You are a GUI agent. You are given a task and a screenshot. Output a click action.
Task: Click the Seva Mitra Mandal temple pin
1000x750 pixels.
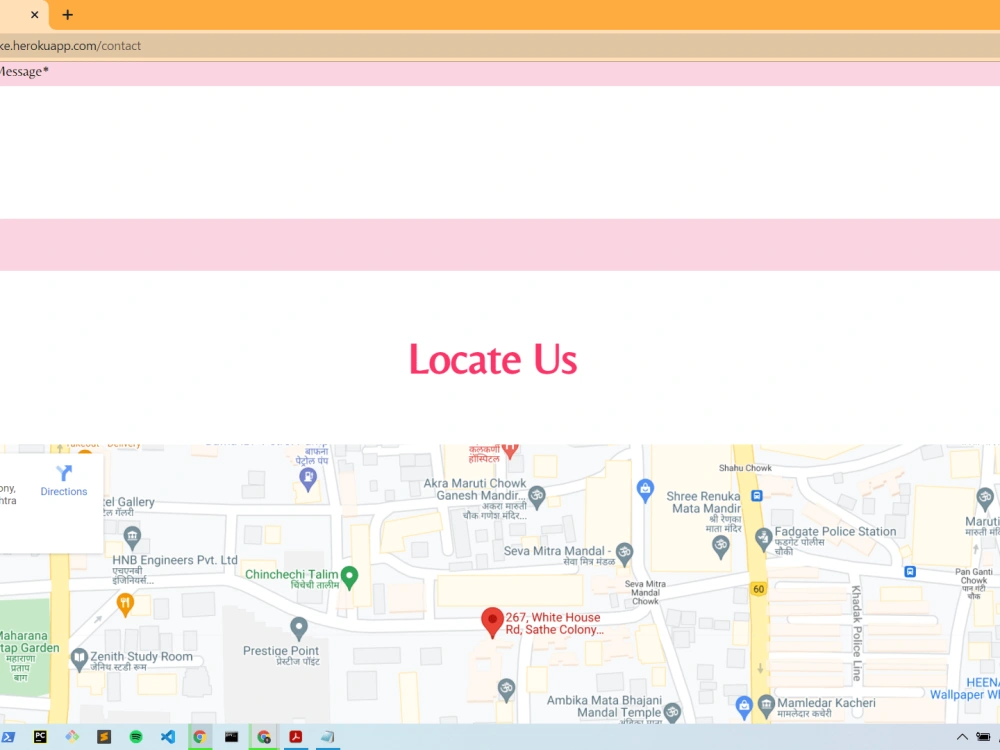point(624,555)
